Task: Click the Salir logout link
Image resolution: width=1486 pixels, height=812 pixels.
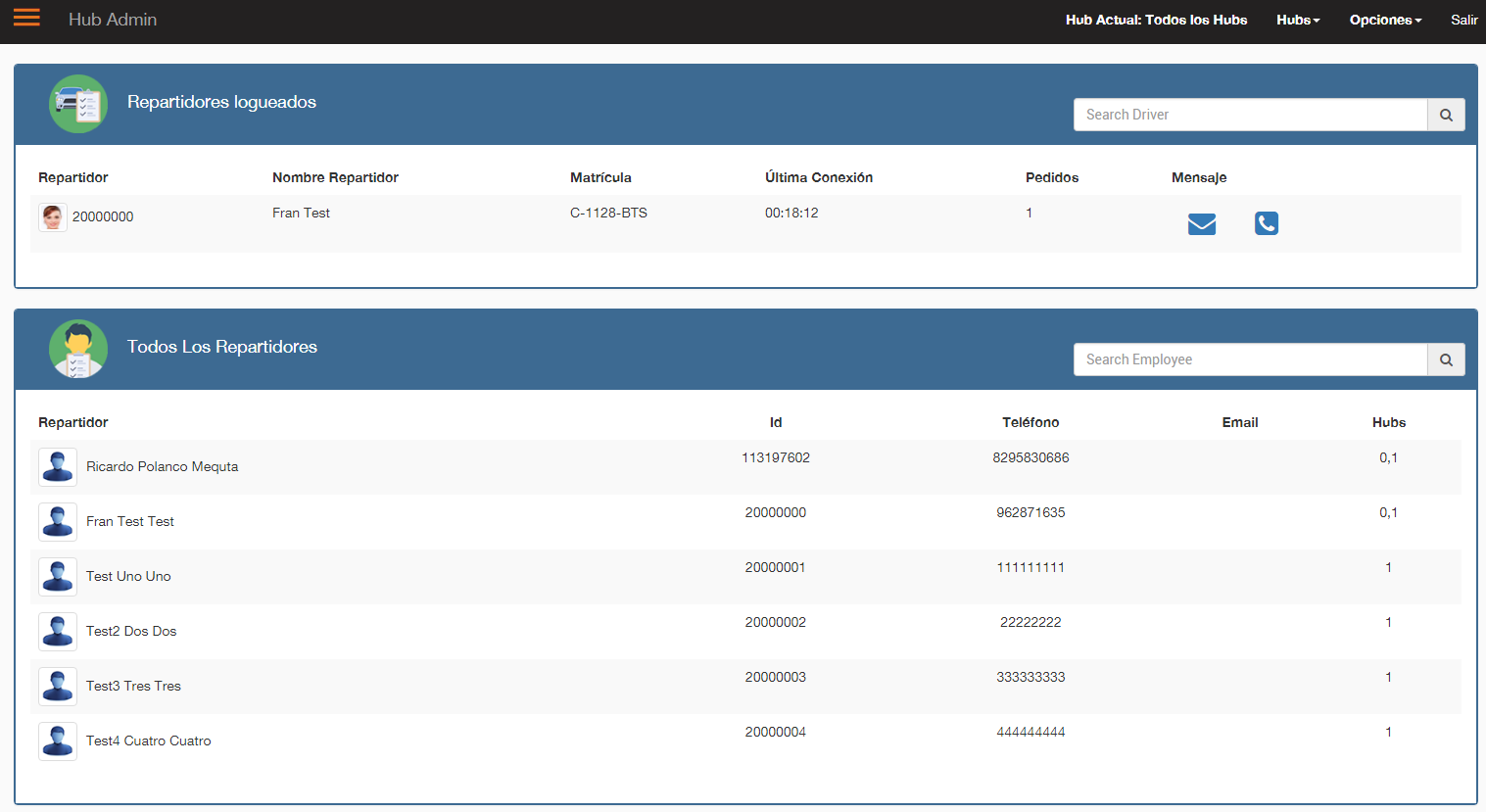Action: 1464,20
